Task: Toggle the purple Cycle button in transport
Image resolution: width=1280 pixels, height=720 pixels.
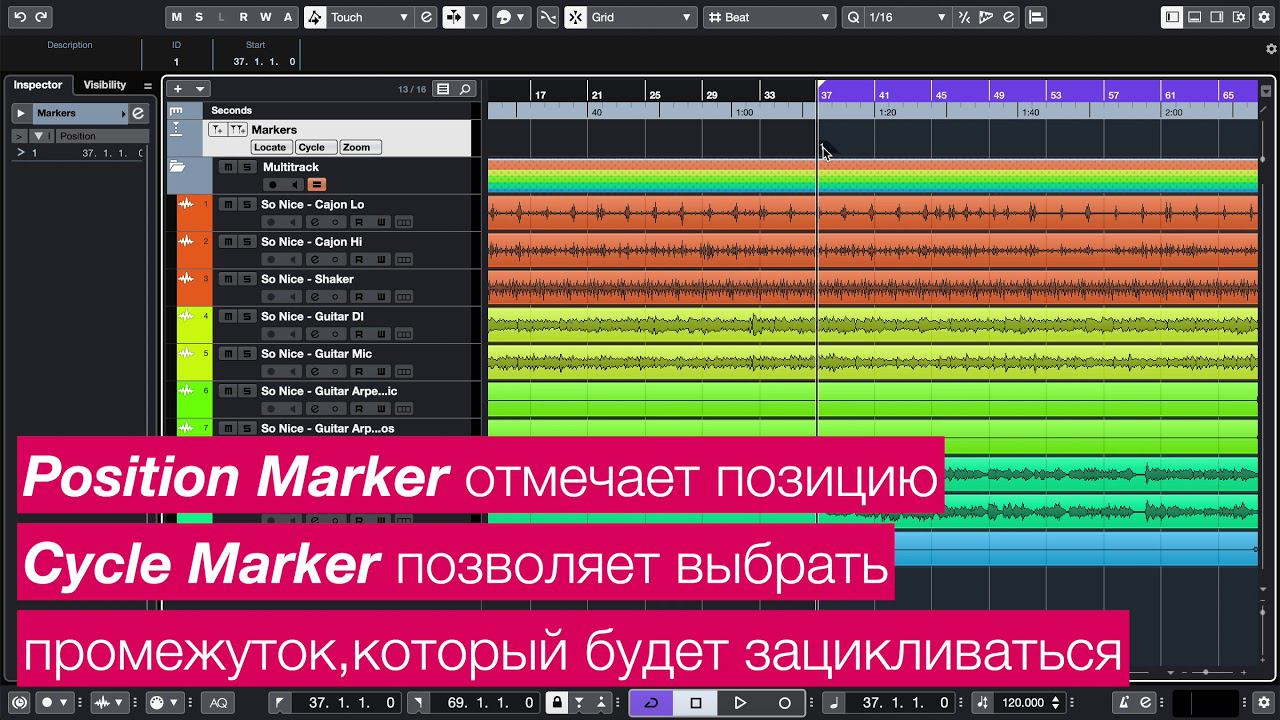Action: (x=651, y=703)
